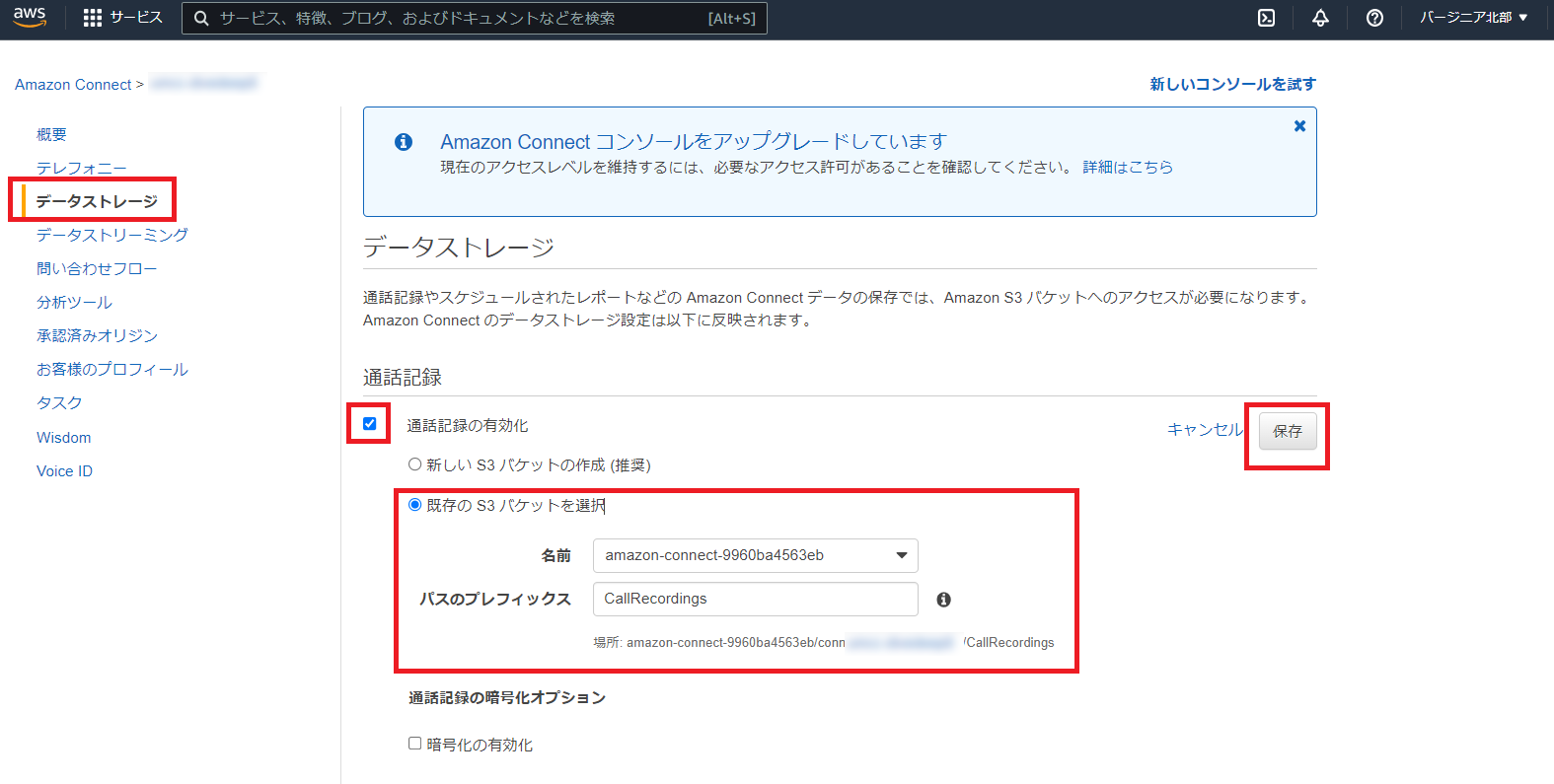
Task: Click the 通話記録 section heading
Action: tap(403, 378)
